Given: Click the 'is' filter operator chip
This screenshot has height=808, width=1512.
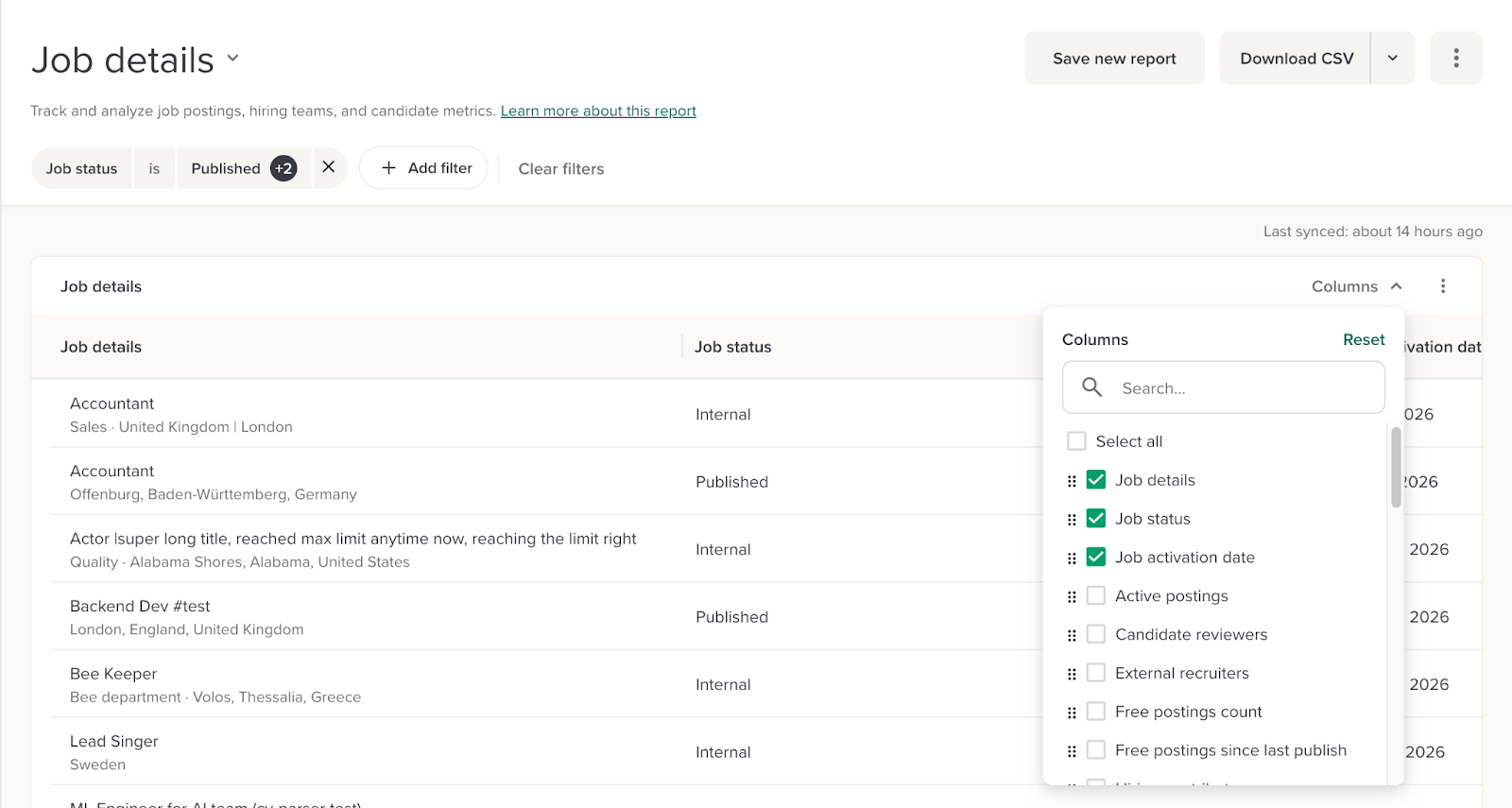Looking at the screenshot, I should coord(154,168).
